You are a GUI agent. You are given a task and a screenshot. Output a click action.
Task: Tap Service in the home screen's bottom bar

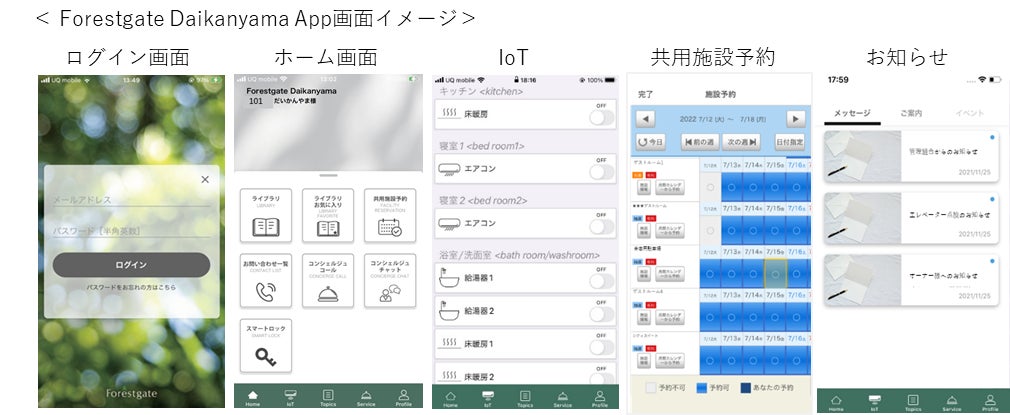366,398
